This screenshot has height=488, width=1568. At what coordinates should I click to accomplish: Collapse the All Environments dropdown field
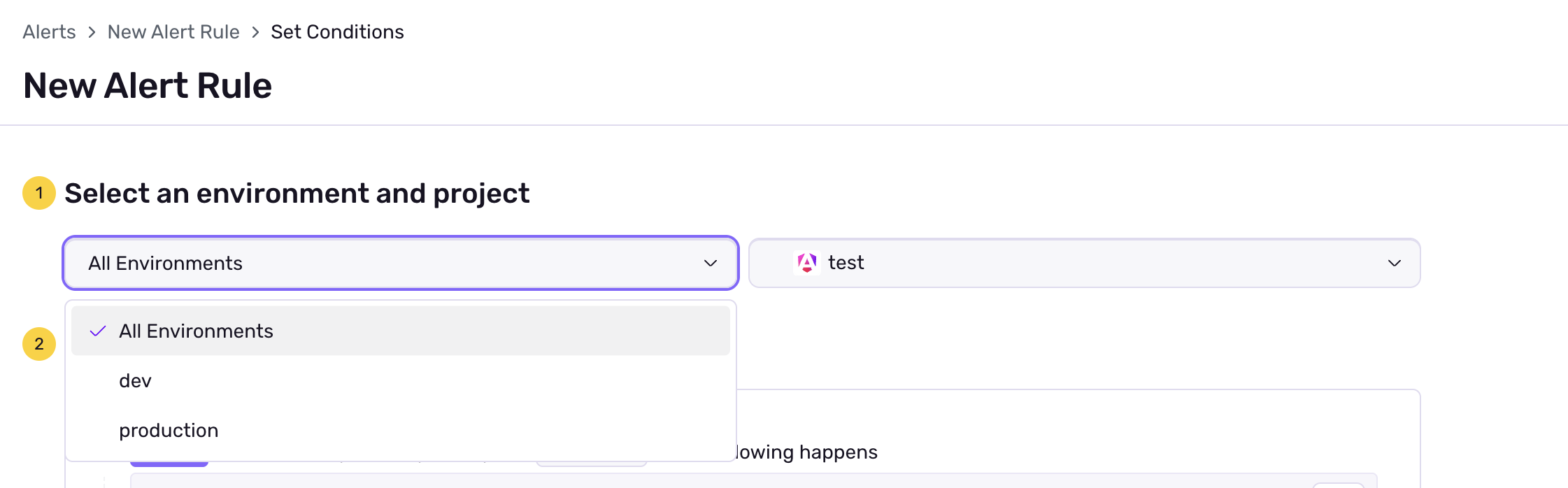point(399,264)
